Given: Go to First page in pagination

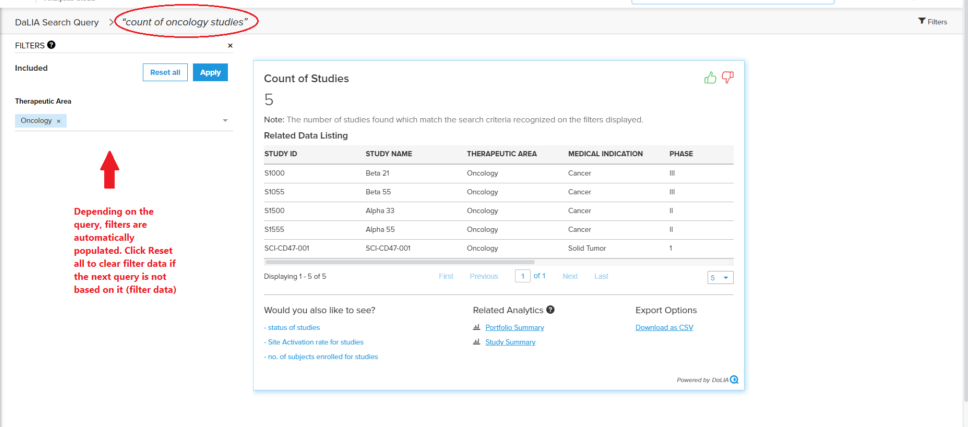Looking at the screenshot, I should coord(446,276).
